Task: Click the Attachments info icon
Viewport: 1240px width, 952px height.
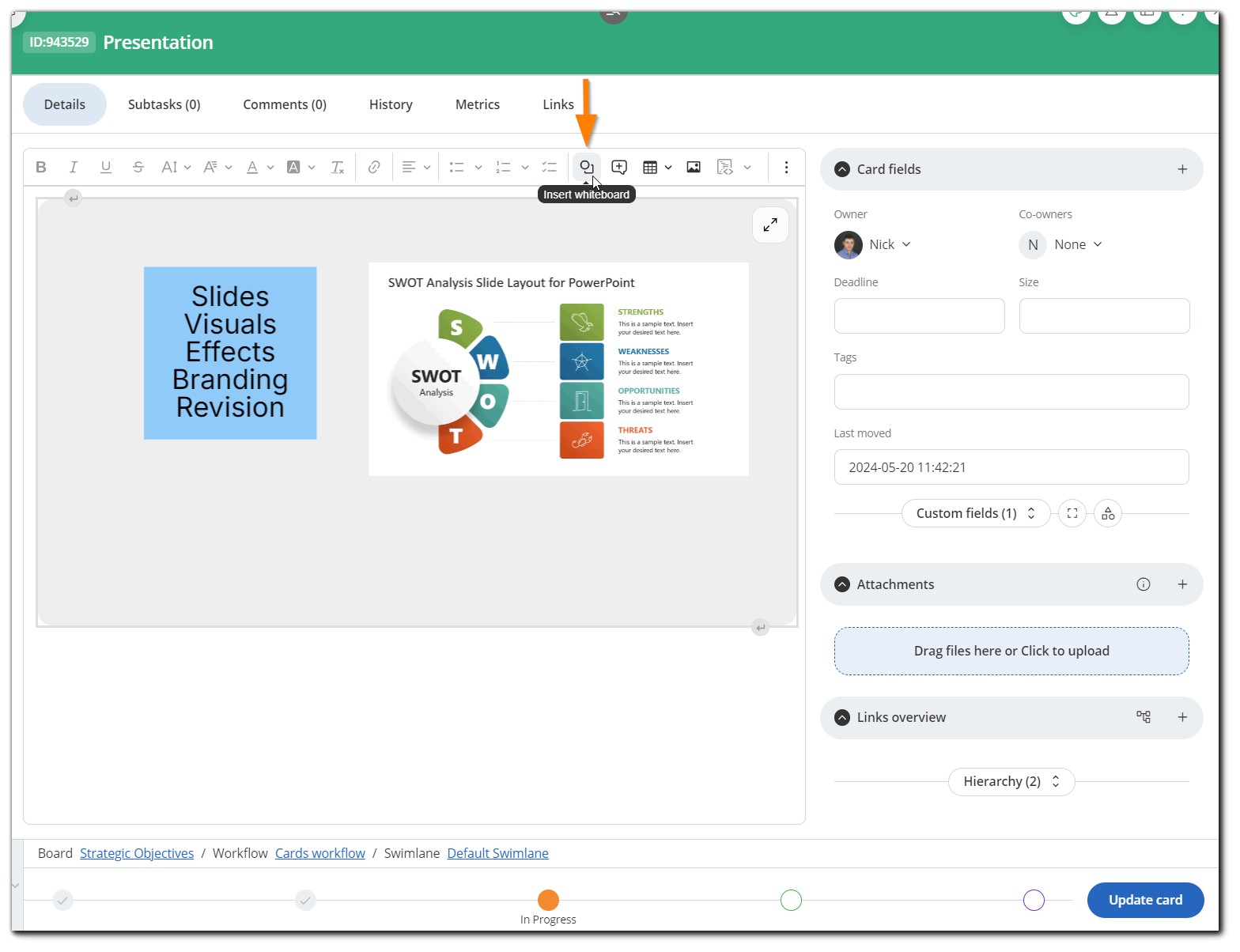Action: 1144,584
